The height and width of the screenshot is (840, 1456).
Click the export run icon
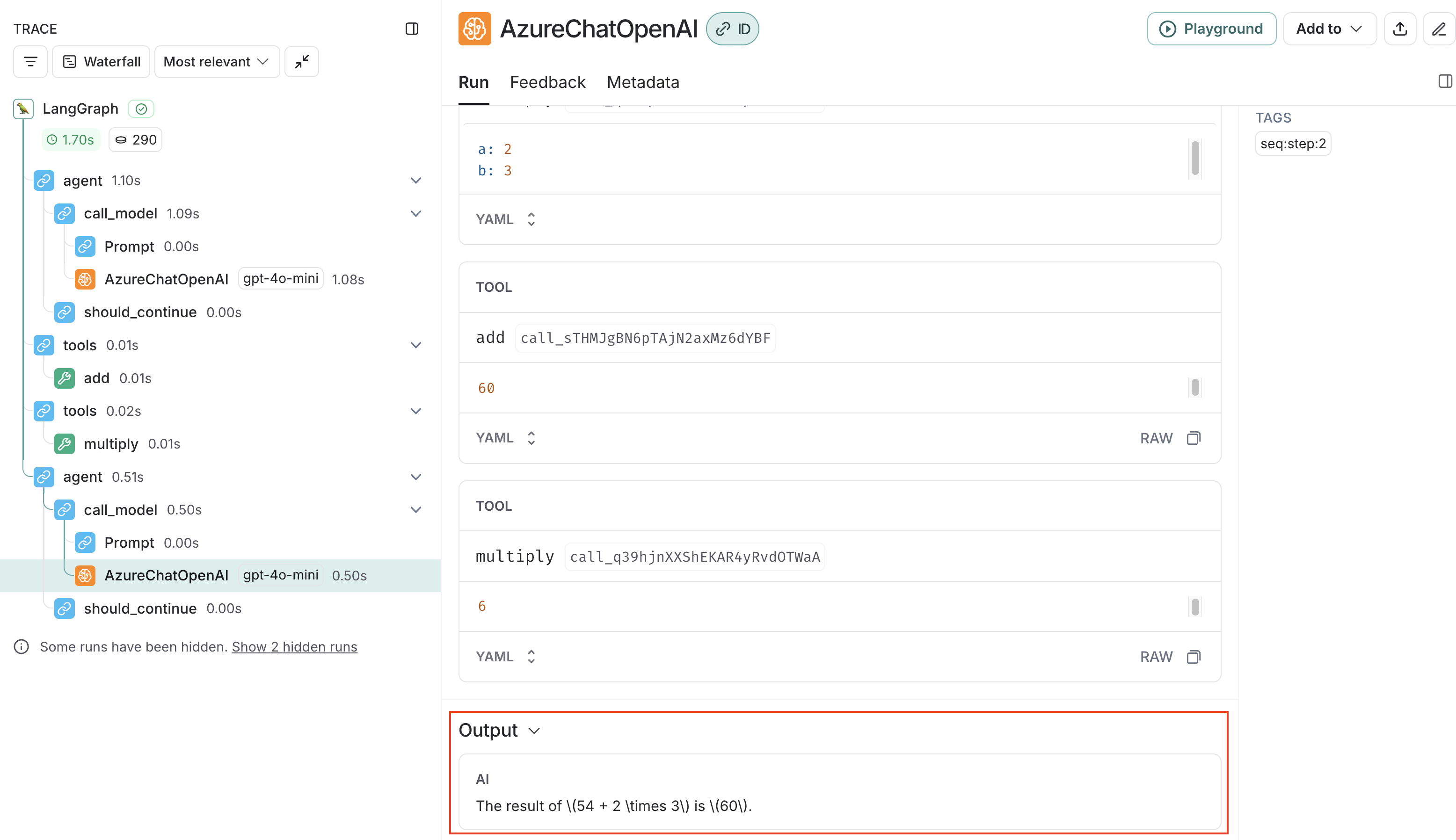1400,28
